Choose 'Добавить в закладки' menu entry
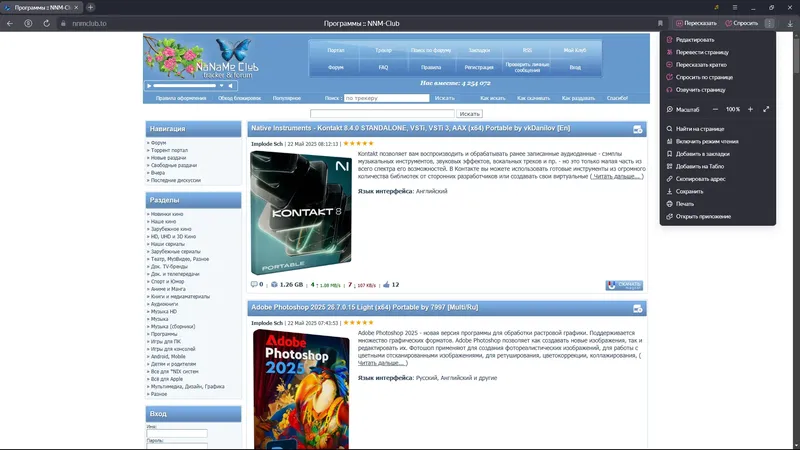Screen dimensions: 800x450 click(717, 154)
